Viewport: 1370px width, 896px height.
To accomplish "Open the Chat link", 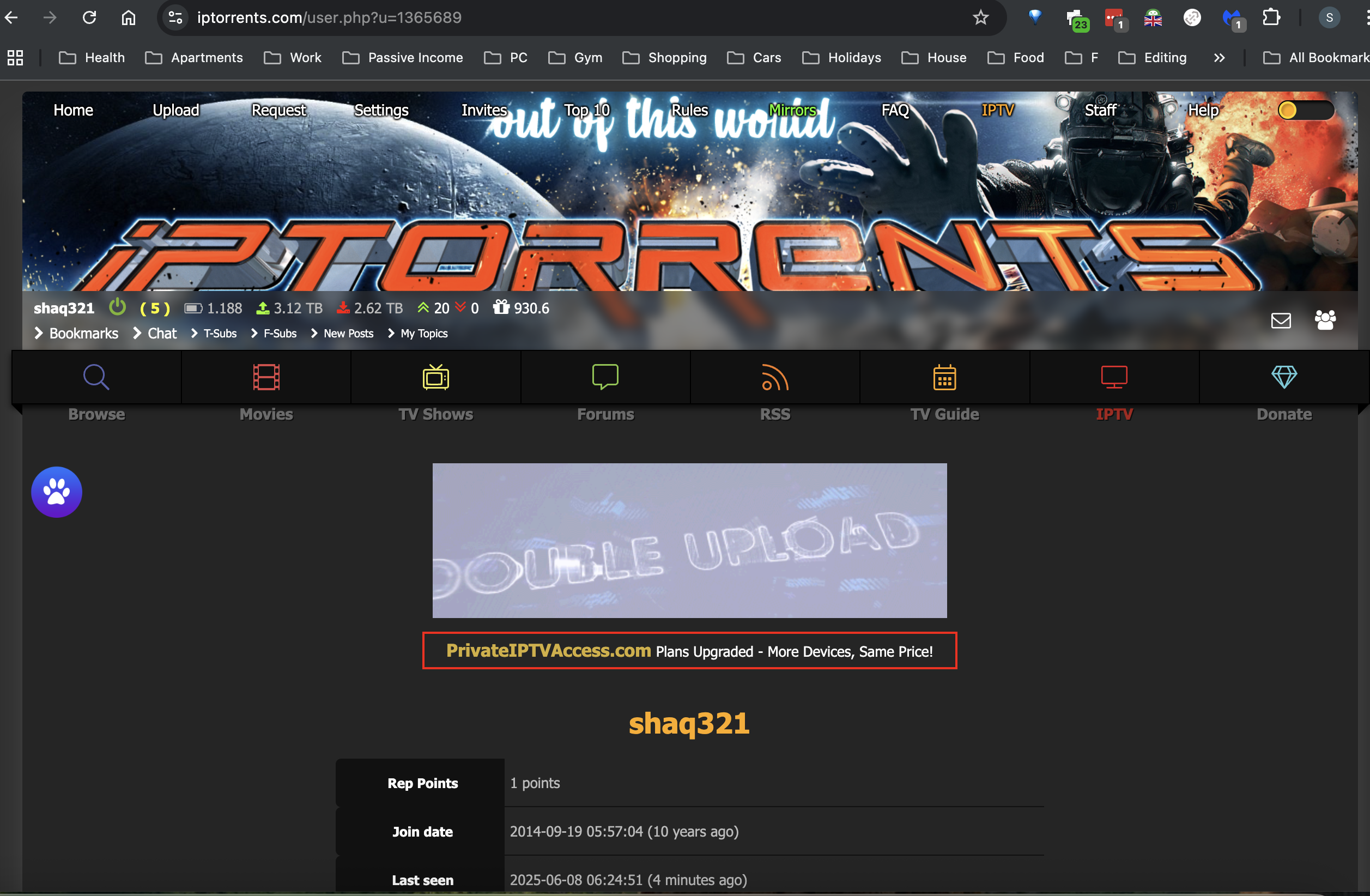I will (162, 334).
